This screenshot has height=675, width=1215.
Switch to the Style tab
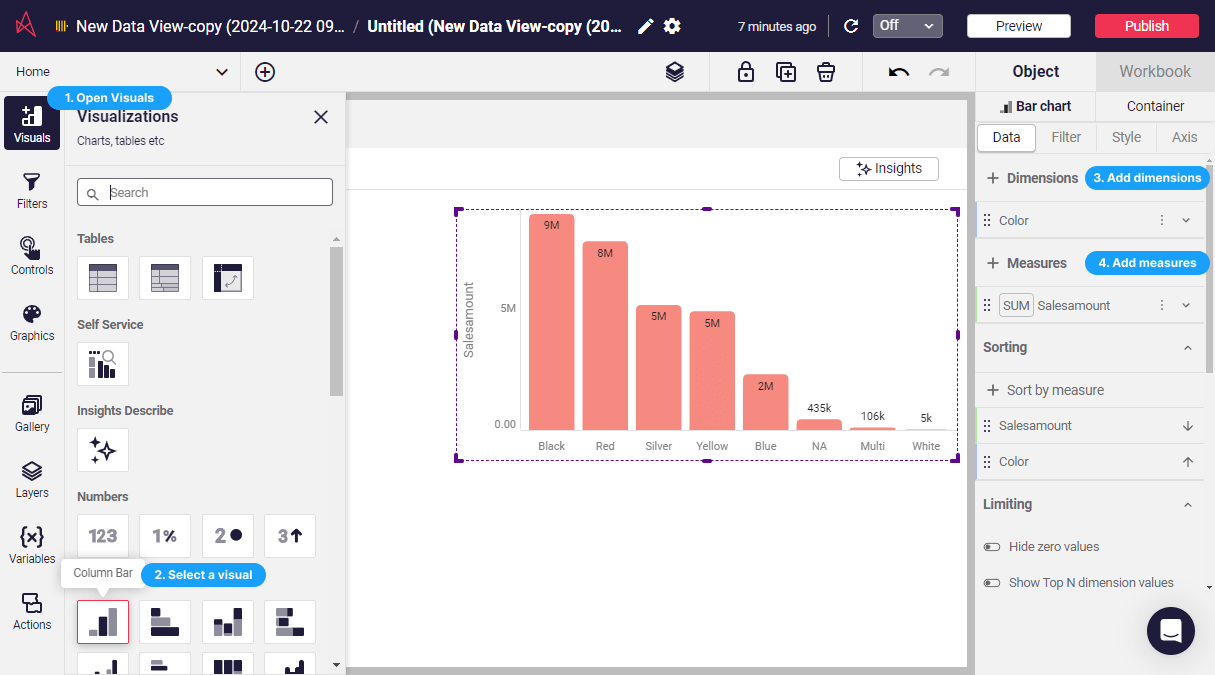1125,137
